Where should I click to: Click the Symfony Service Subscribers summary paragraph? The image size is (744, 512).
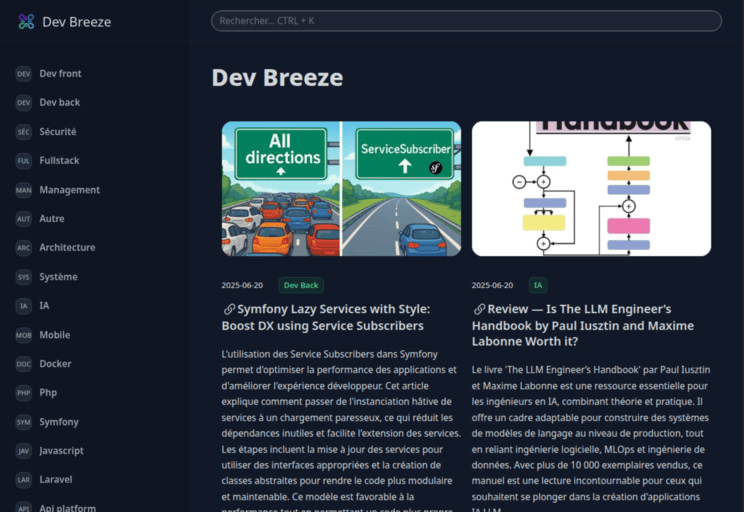341,430
